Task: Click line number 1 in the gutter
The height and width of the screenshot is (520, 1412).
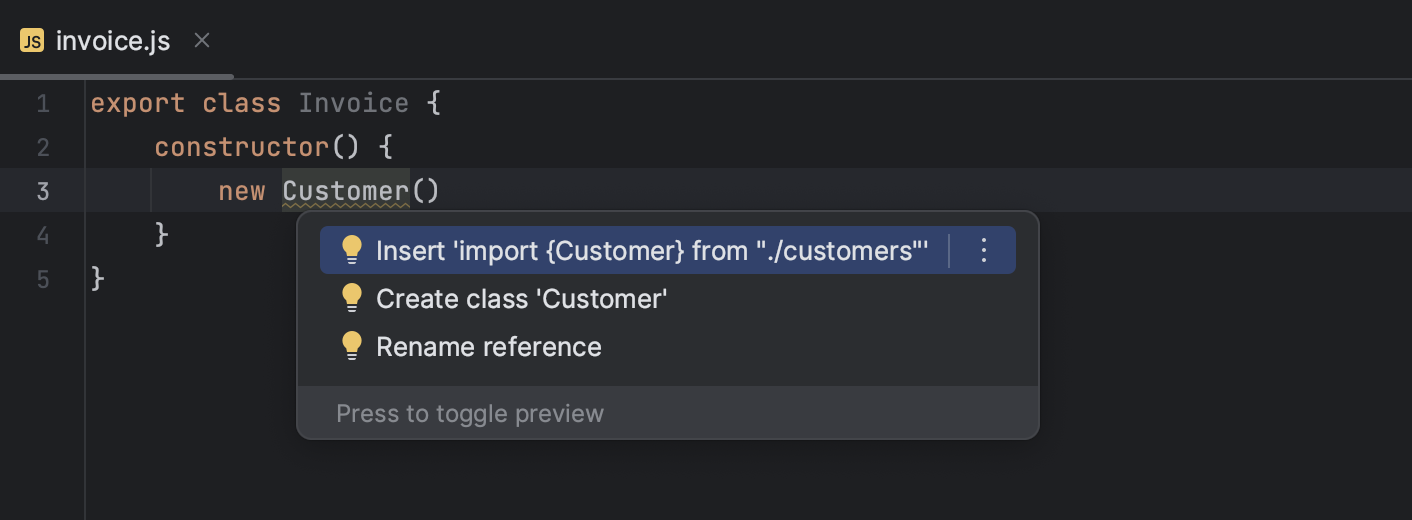Action: pos(43,104)
